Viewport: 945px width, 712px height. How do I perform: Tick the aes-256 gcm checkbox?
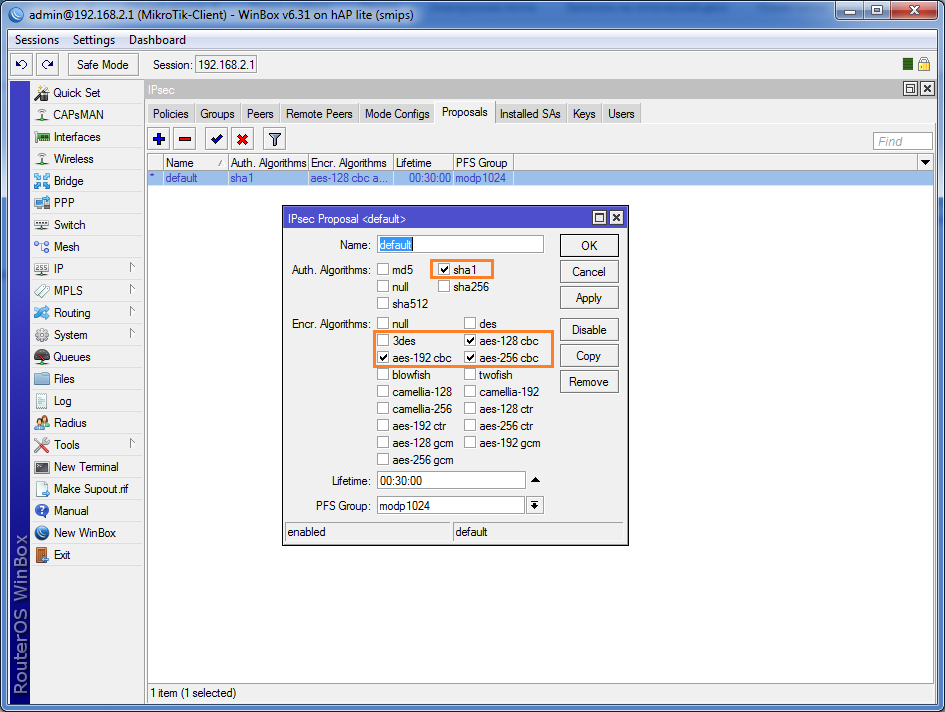[383, 459]
